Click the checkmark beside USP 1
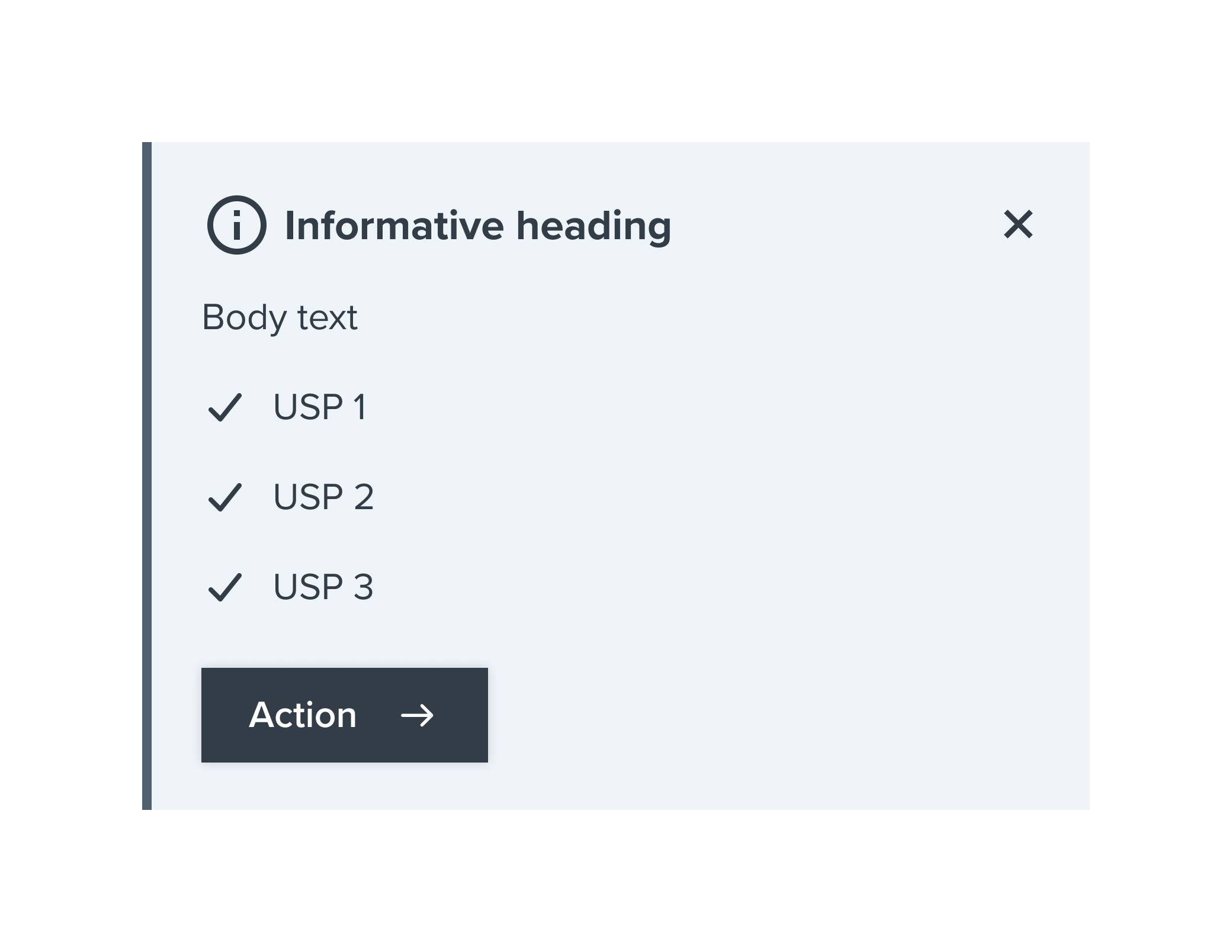 pos(225,407)
